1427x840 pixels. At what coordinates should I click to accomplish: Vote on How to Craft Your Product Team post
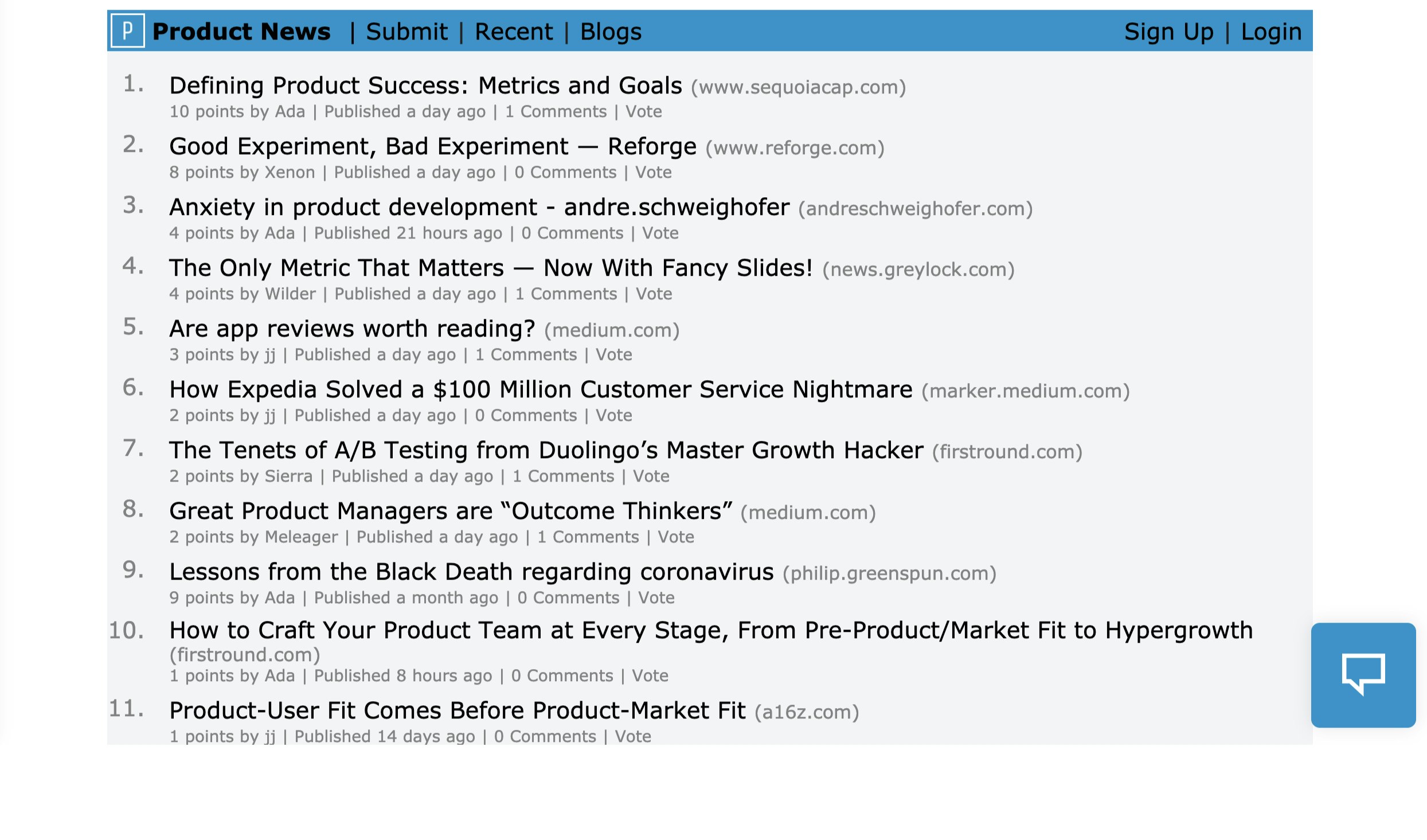(x=650, y=675)
